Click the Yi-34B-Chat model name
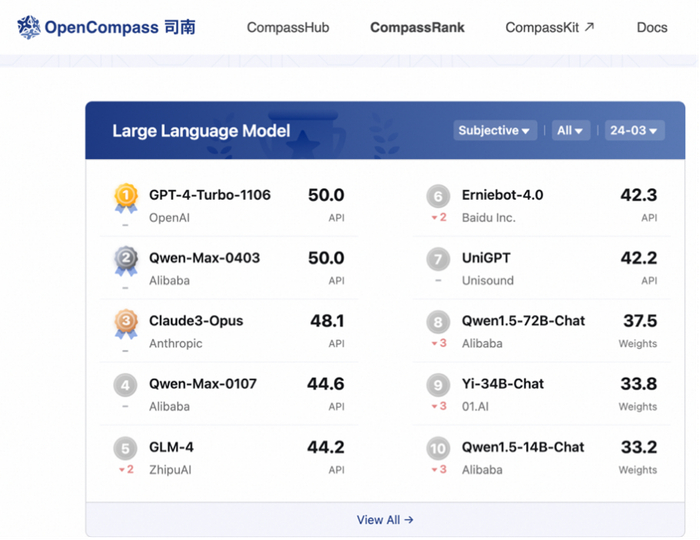 click(503, 384)
